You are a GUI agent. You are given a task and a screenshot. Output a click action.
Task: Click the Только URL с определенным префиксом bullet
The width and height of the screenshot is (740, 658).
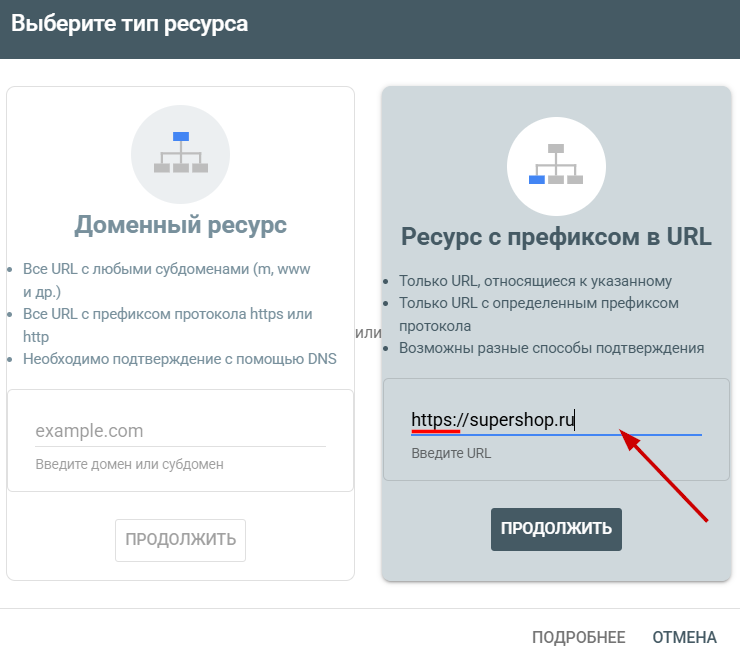[x=538, y=314]
